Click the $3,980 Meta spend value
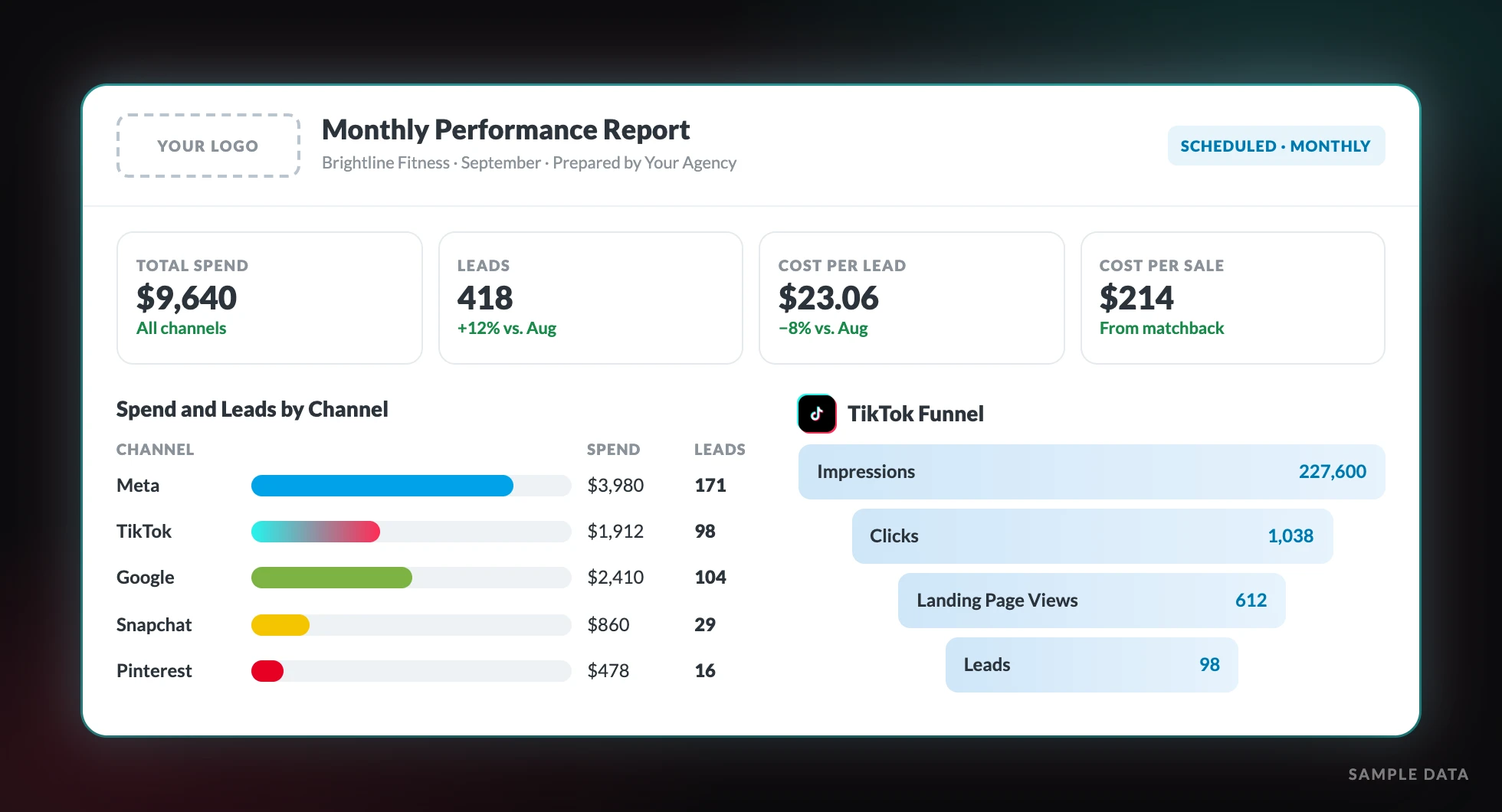Image resolution: width=1502 pixels, height=812 pixels. click(x=615, y=486)
